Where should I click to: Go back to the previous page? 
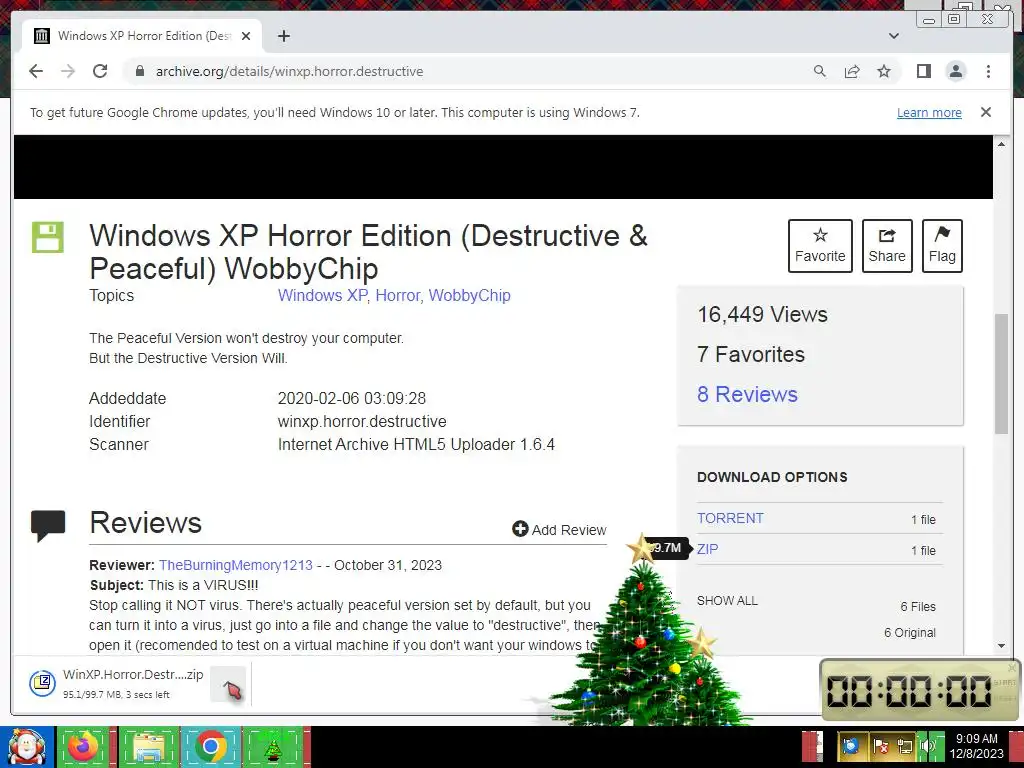pyautogui.click(x=36, y=71)
